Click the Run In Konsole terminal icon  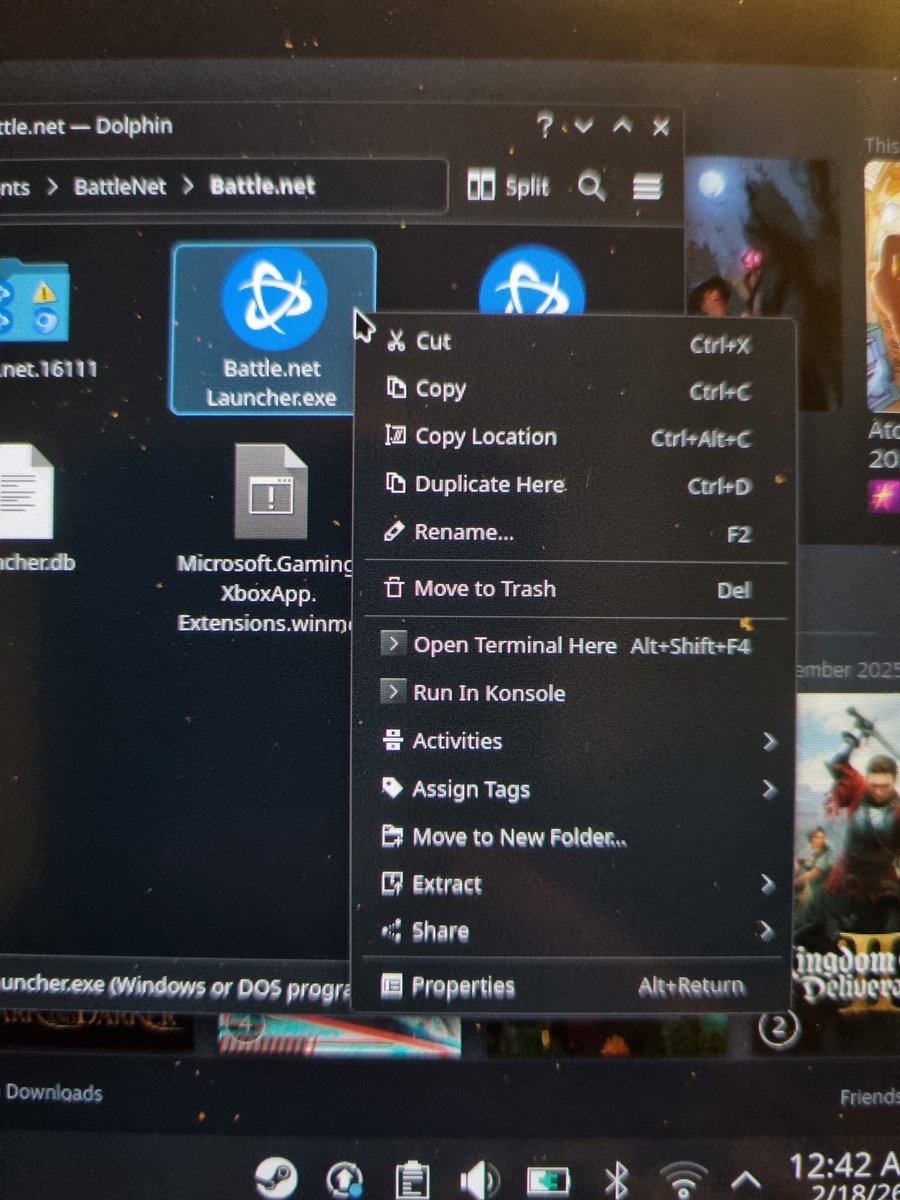393,692
